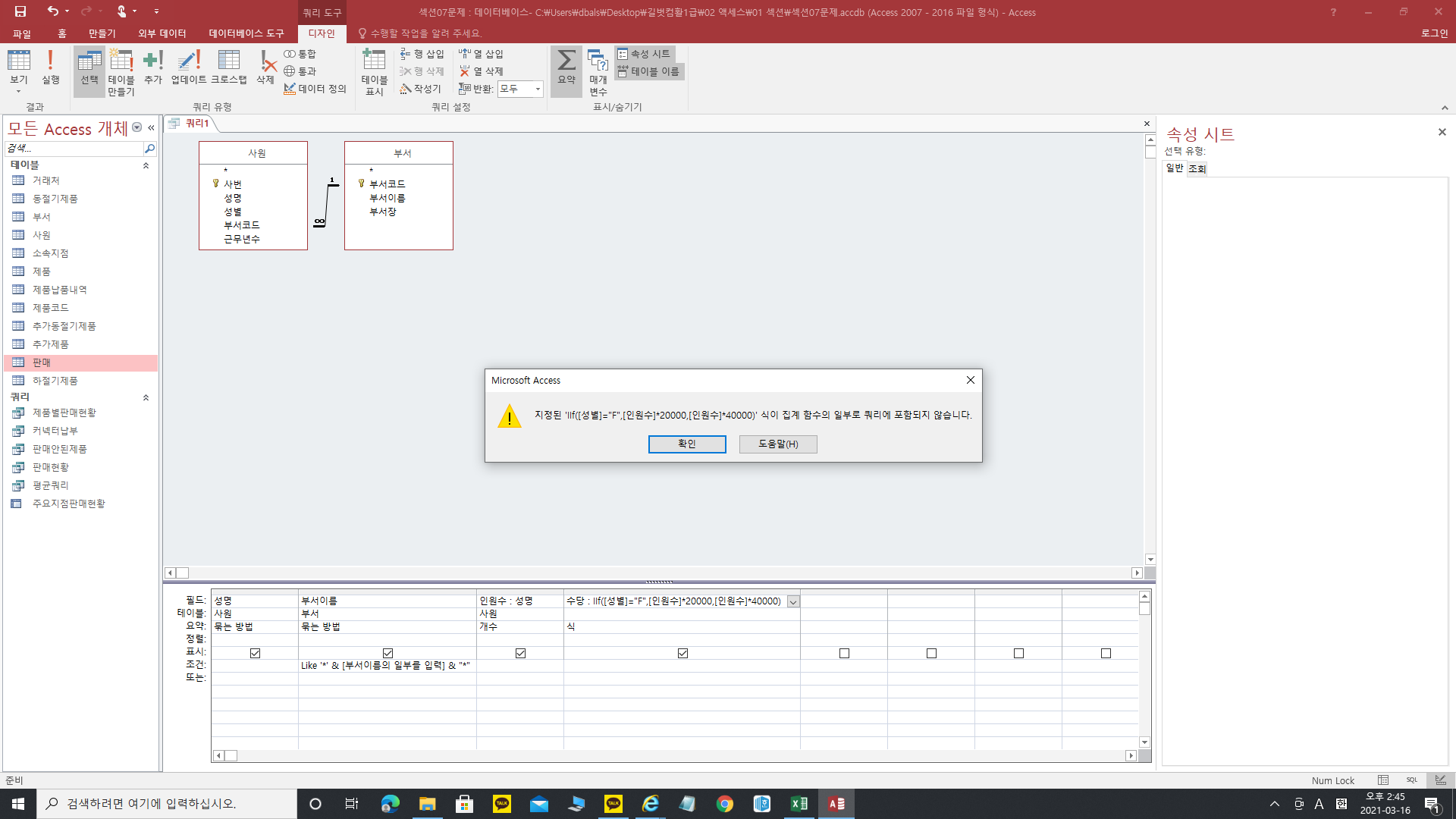The width and height of the screenshot is (1456, 819).
Task: Launch Excel from the Windows taskbar
Action: [x=799, y=804]
